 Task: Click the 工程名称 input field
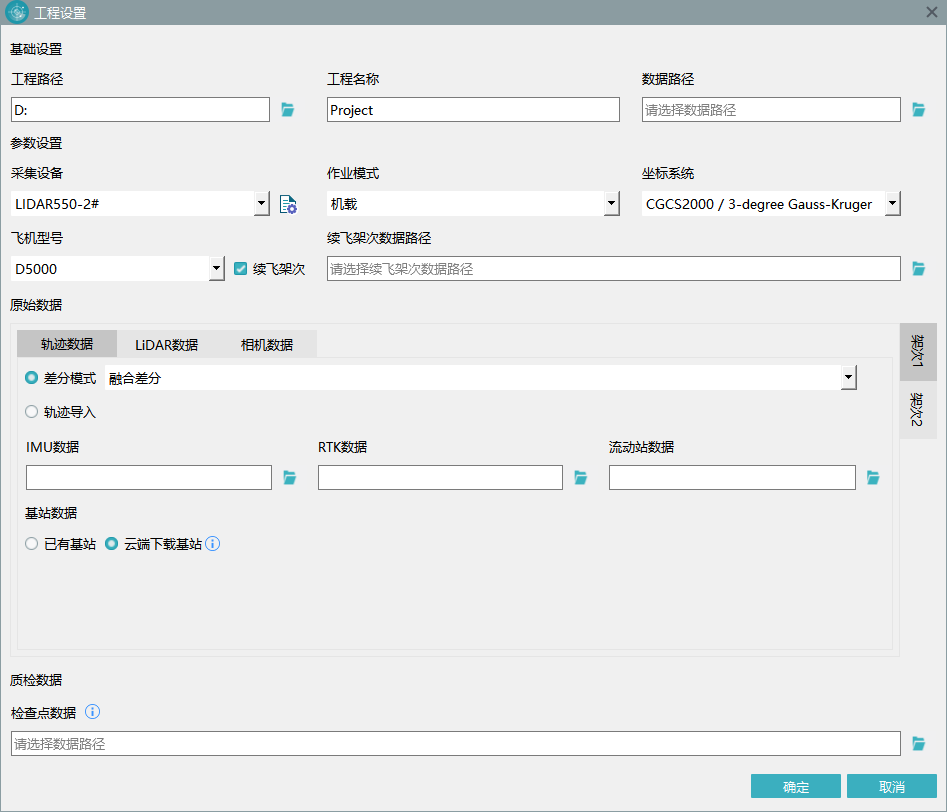pyautogui.click(x=473, y=110)
